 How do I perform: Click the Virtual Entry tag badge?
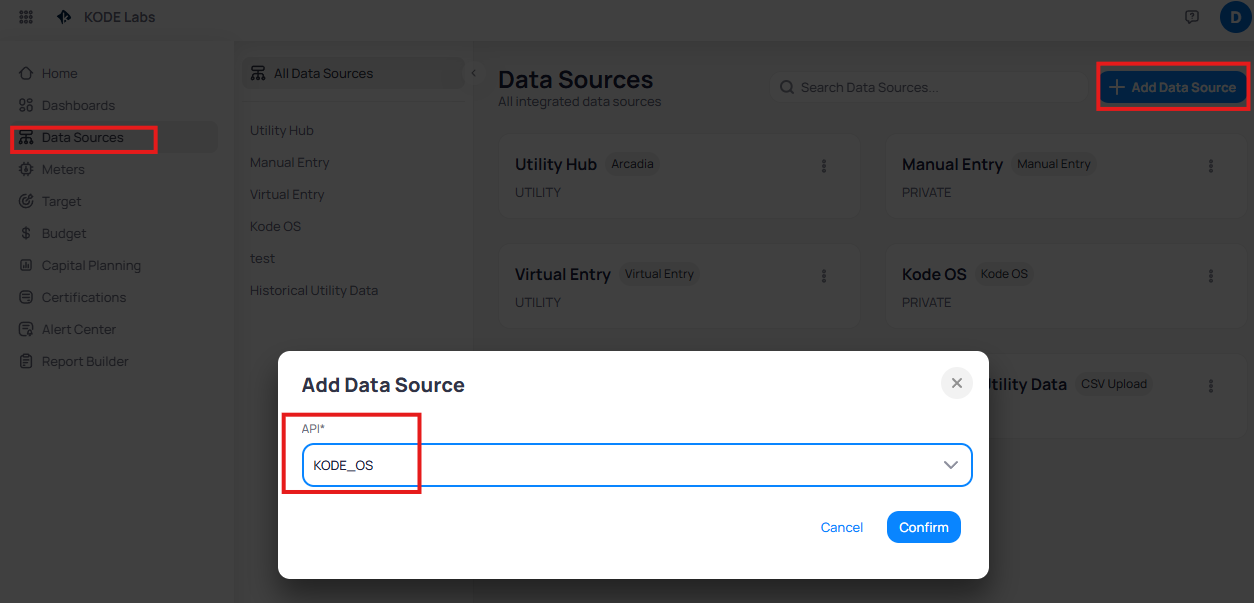(x=659, y=273)
